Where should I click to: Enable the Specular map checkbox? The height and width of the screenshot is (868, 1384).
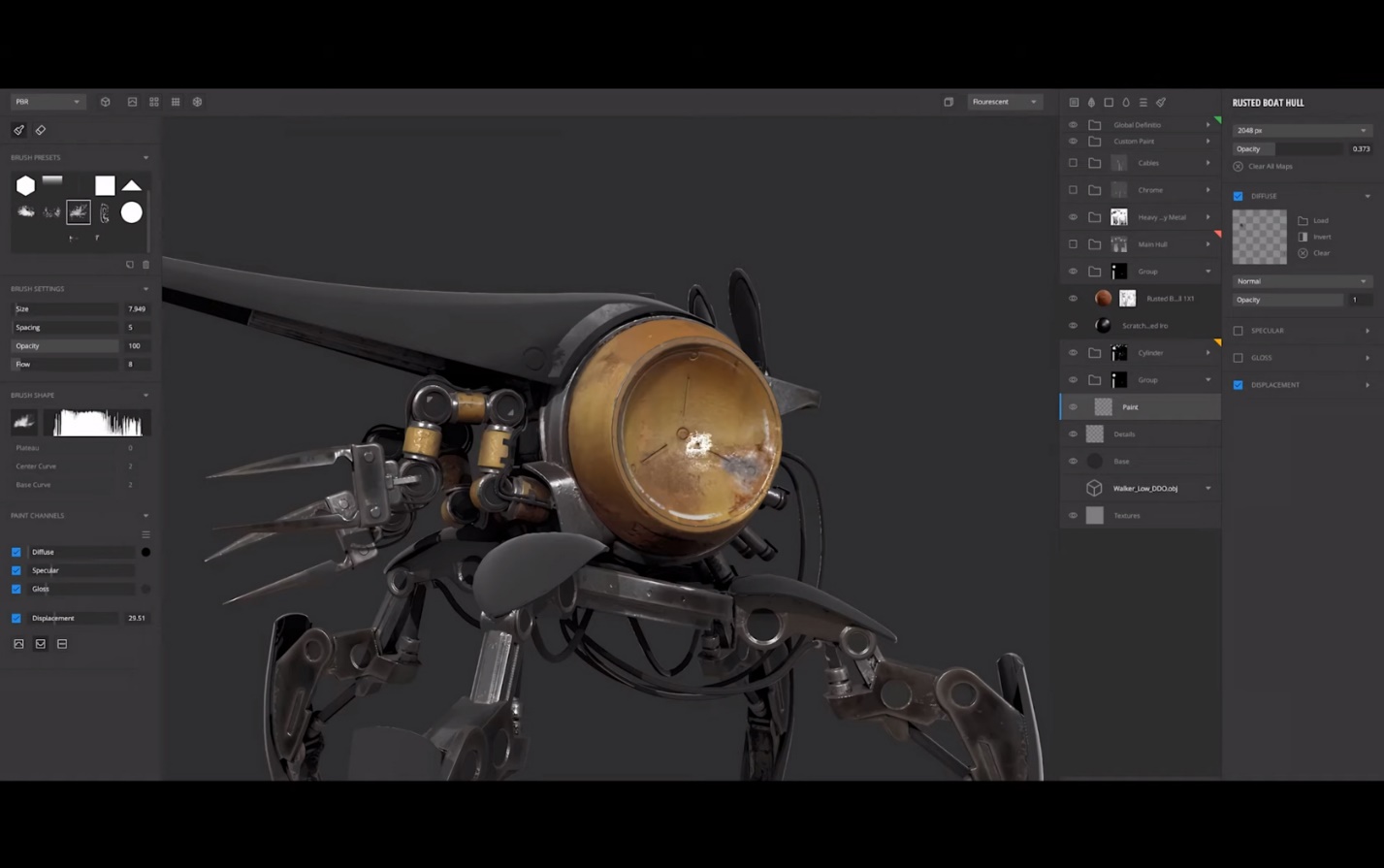pyautogui.click(x=1238, y=330)
